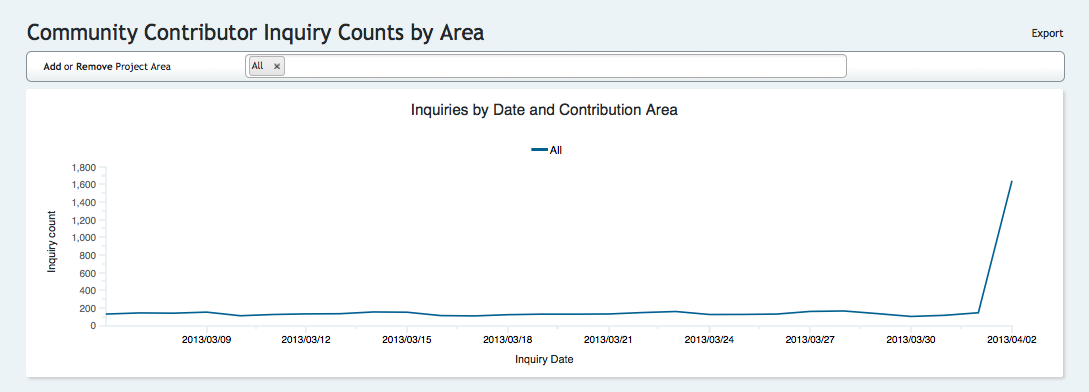This screenshot has width=1089, height=392.
Task: Click the 2013/03/27 axis date label
Action: 810,340
